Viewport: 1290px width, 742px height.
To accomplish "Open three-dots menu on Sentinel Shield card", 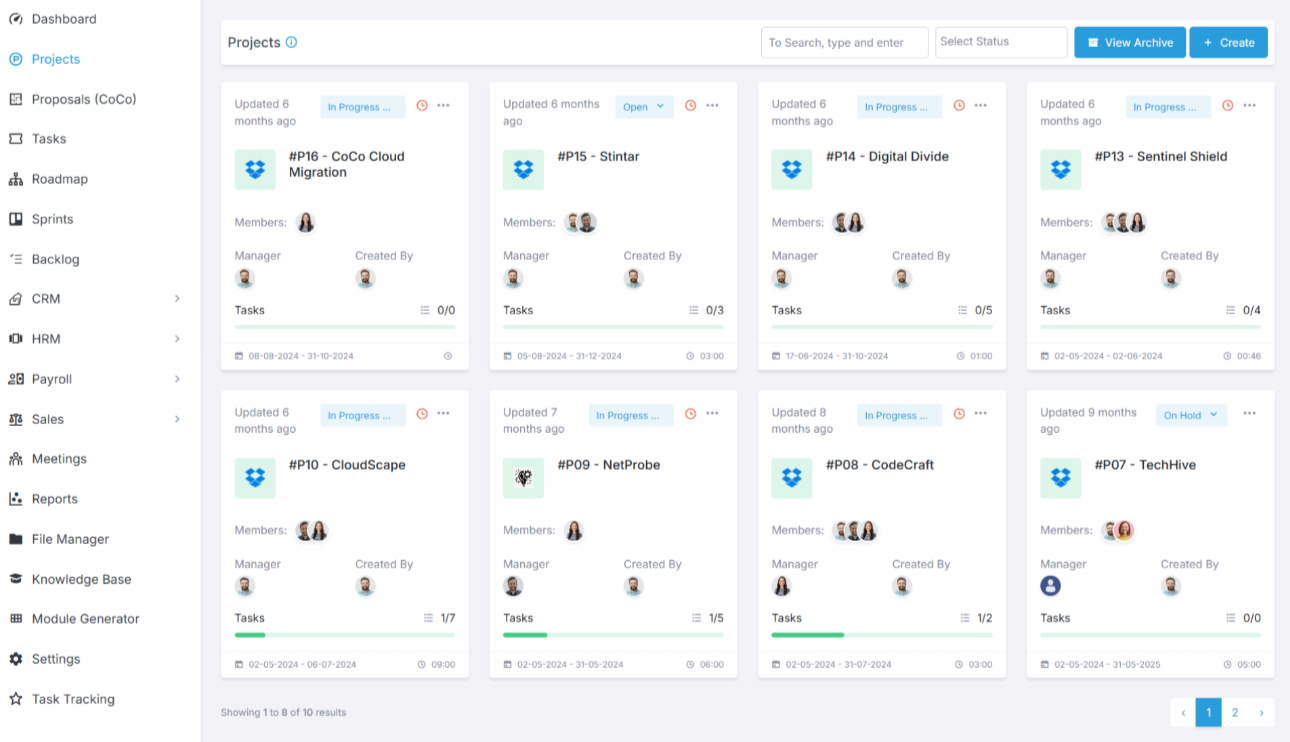I will (x=1249, y=106).
